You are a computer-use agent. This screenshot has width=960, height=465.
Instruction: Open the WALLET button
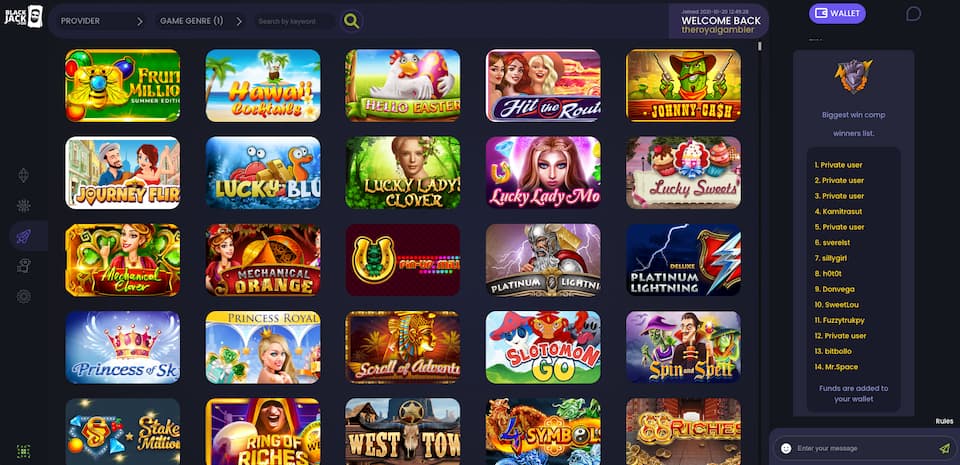[x=837, y=13]
